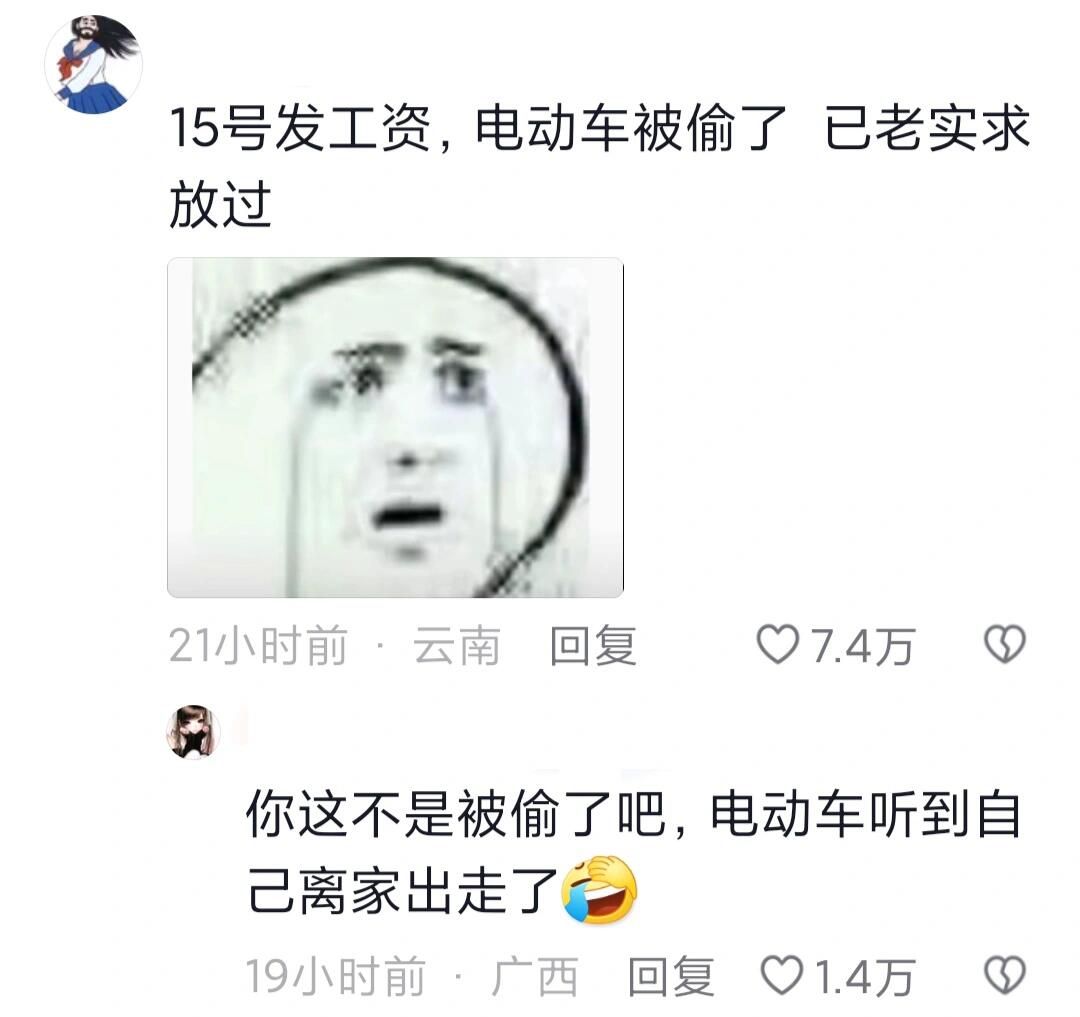The image size is (1080, 1017).
Task: Tap the 19小时前 timestamp
Action: (335, 976)
